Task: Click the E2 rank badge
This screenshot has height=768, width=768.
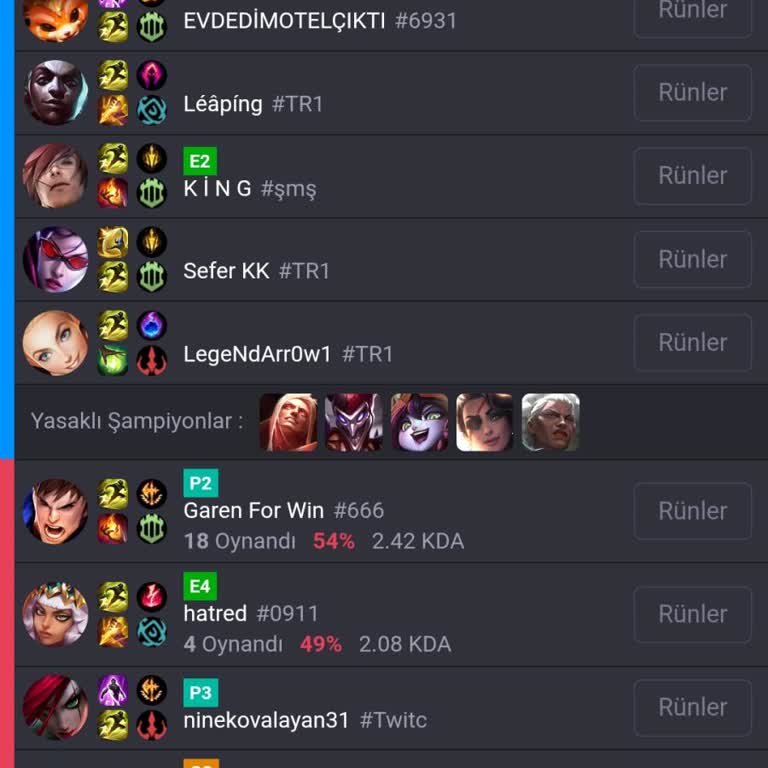Action: point(200,161)
